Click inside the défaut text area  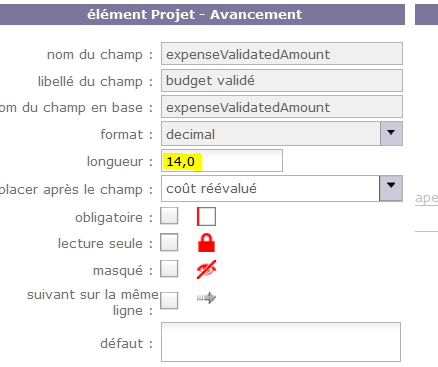281,342
